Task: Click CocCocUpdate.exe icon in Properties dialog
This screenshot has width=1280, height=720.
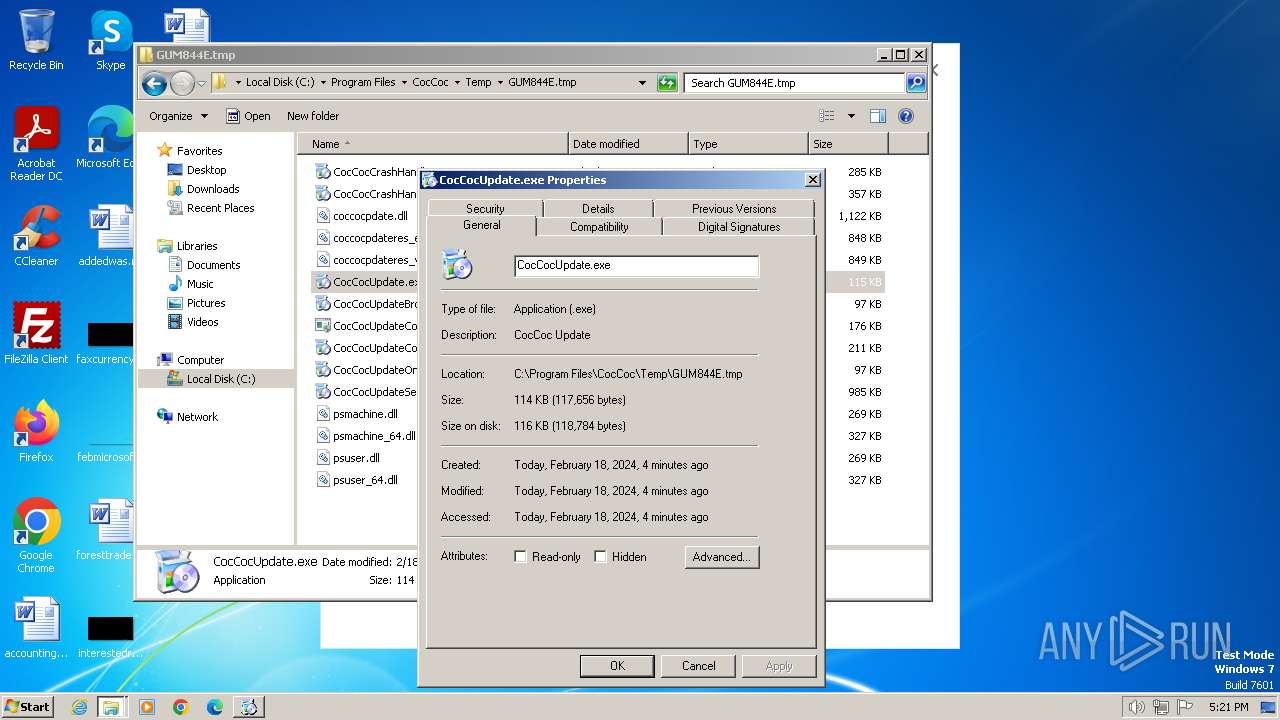Action: click(457, 265)
